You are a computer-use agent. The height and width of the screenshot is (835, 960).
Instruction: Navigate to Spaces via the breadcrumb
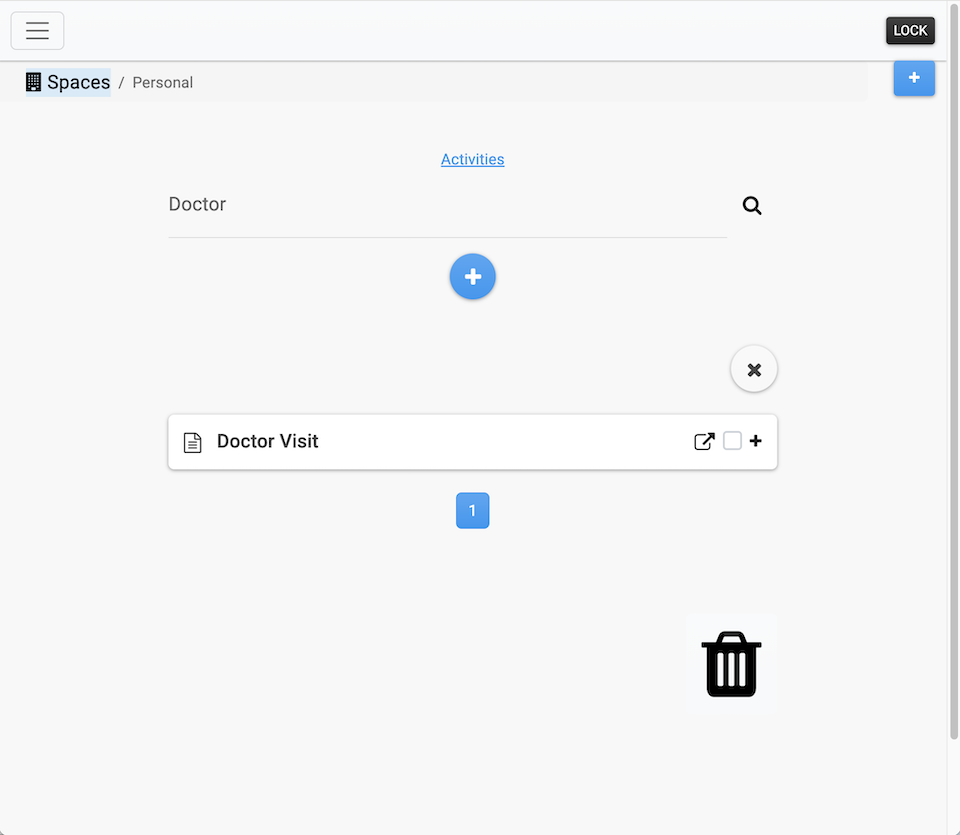tap(78, 82)
